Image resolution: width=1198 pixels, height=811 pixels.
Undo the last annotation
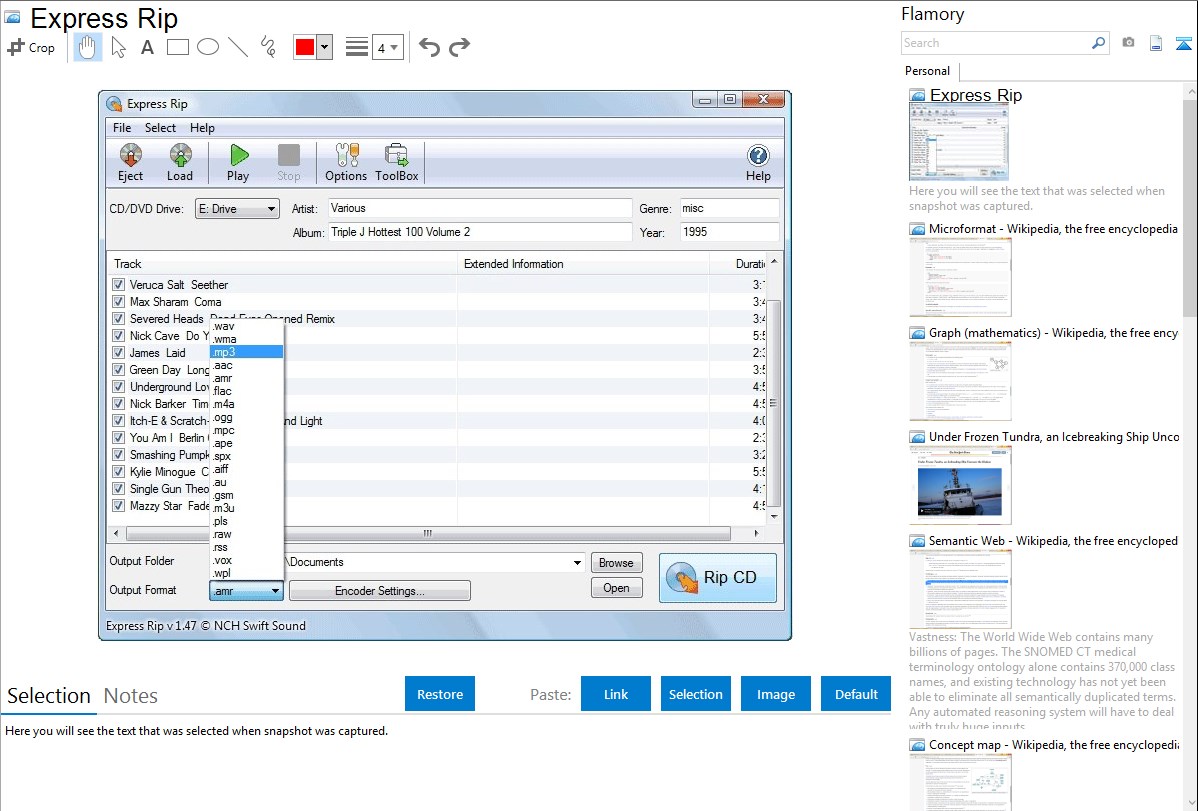click(429, 47)
